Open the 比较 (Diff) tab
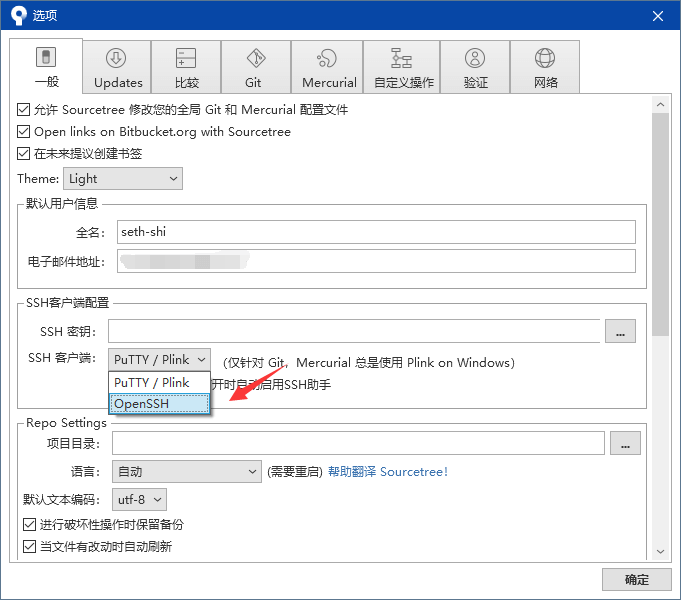This screenshot has height=600, width=681. [186, 67]
